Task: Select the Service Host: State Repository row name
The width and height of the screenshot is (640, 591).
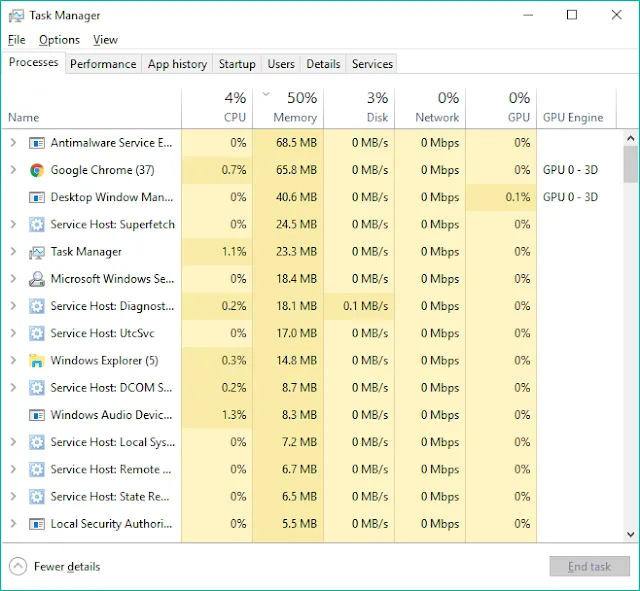Action: coord(110,497)
